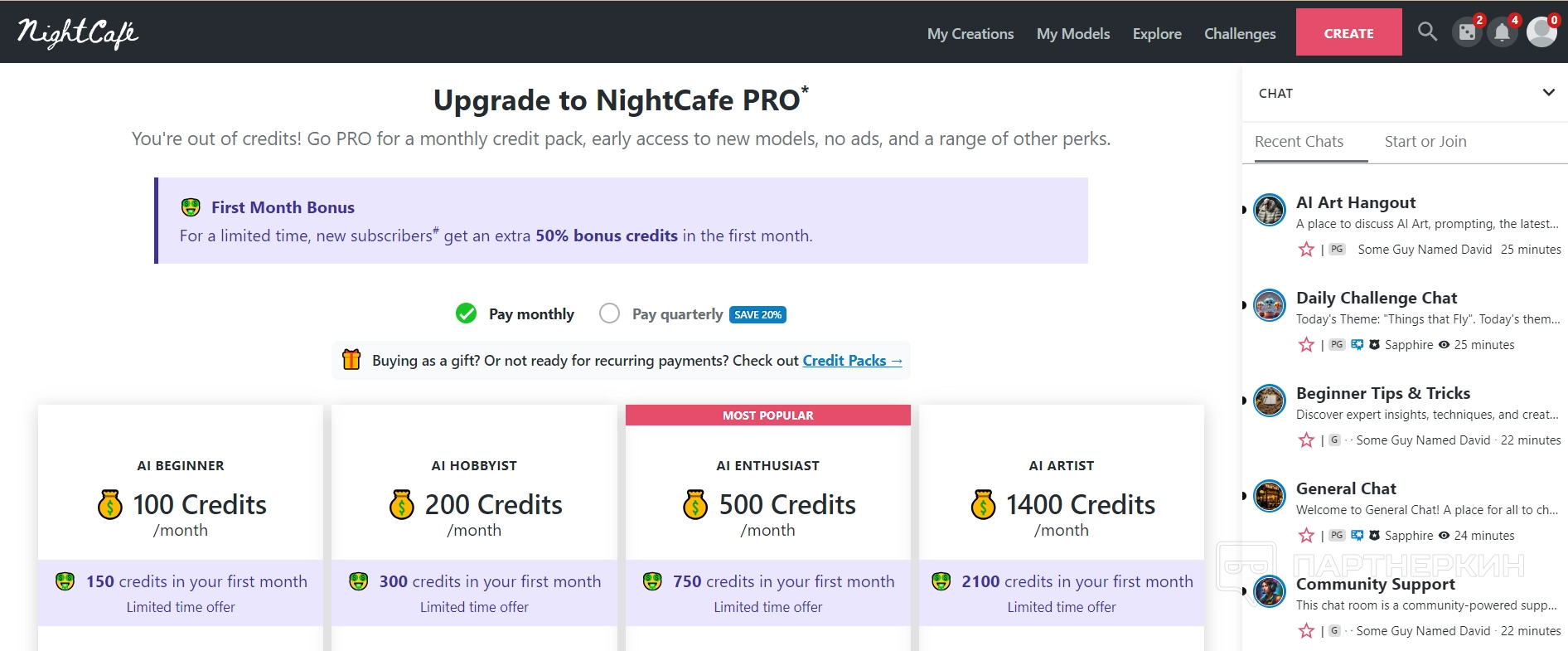Star the Beginner Tips & Tricks room
This screenshot has height=651, width=1568.
pyautogui.click(x=1306, y=440)
